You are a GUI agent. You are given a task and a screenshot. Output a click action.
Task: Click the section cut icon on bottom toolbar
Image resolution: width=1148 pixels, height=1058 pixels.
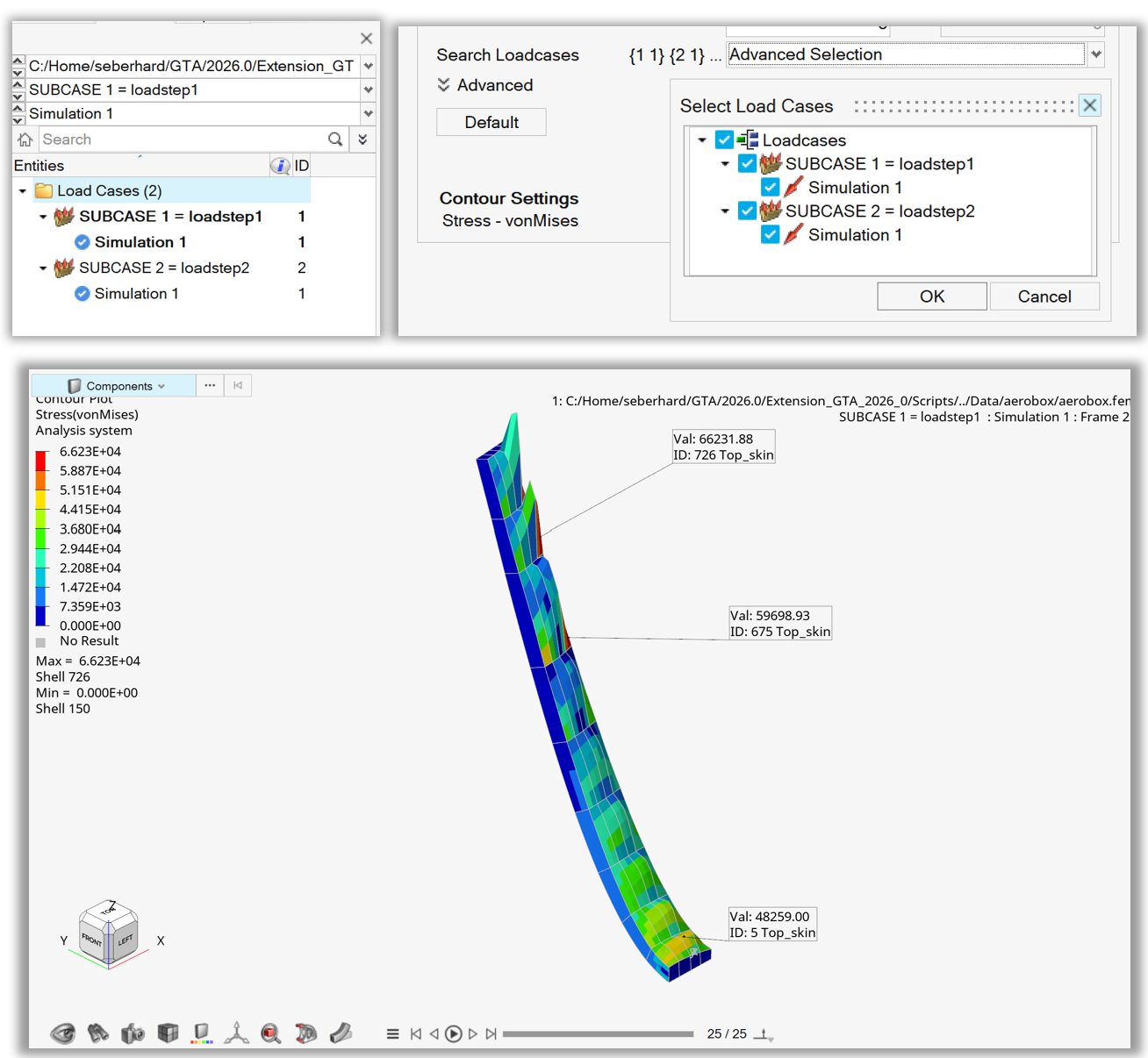(341, 1033)
